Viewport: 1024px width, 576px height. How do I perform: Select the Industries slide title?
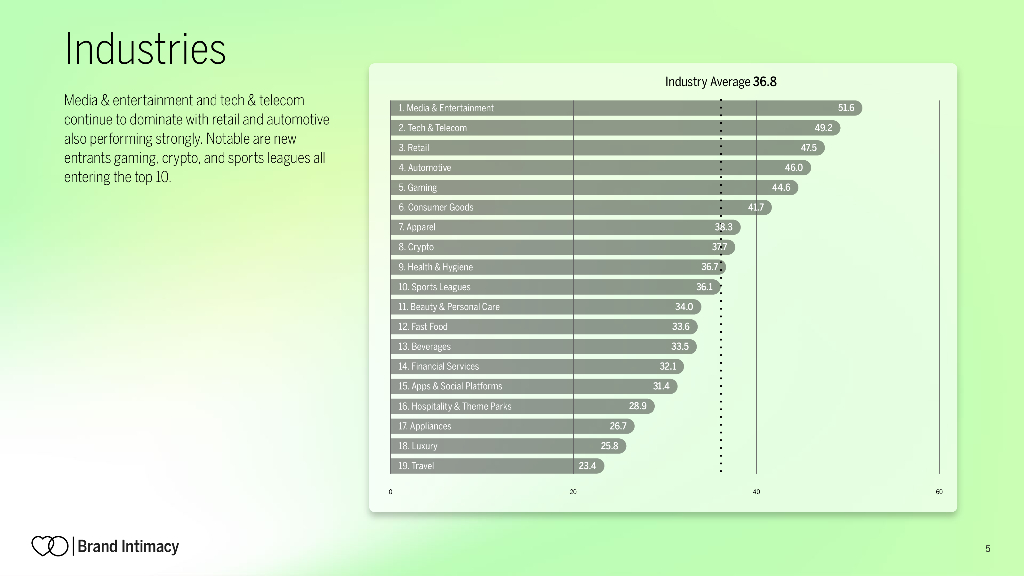coord(146,48)
